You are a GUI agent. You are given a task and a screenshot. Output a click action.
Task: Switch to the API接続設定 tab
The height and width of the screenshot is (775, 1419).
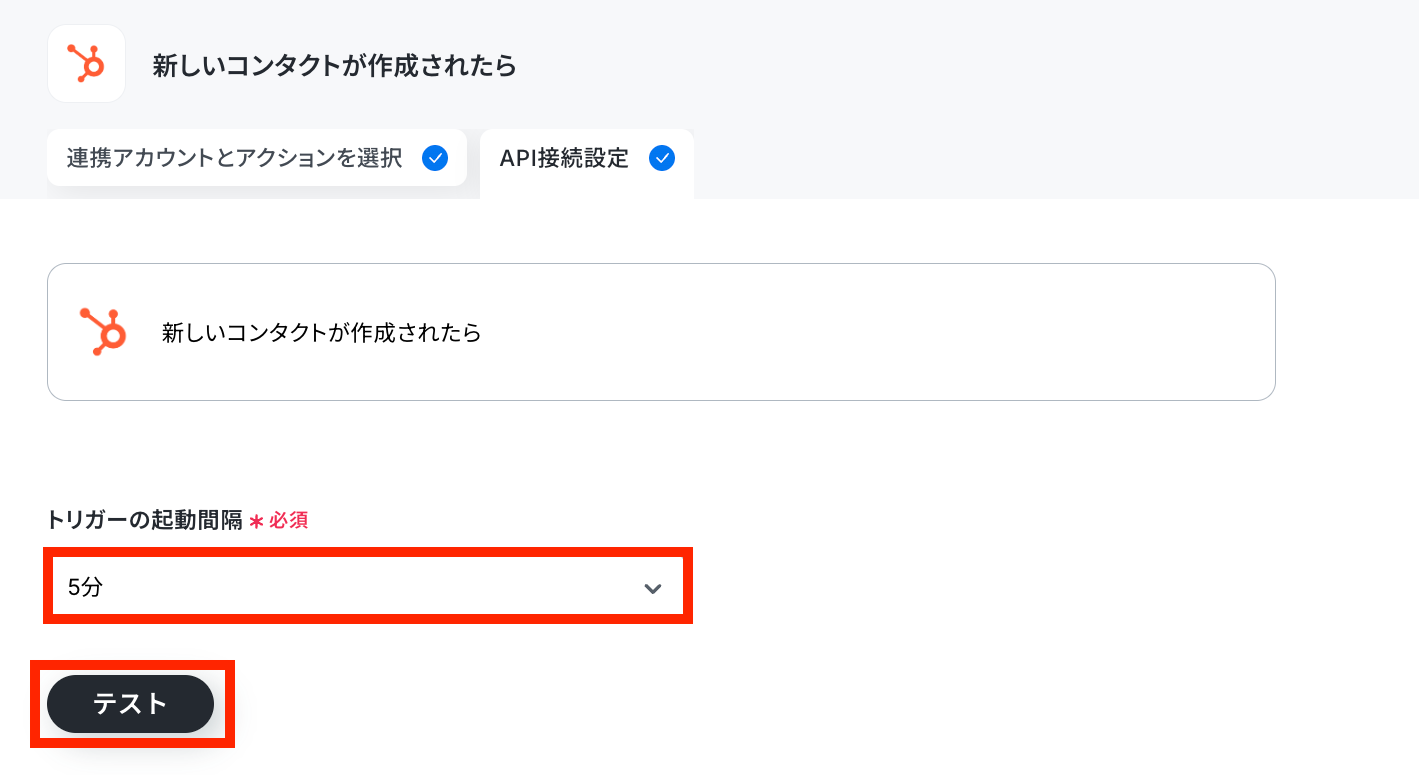tap(587, 159)
